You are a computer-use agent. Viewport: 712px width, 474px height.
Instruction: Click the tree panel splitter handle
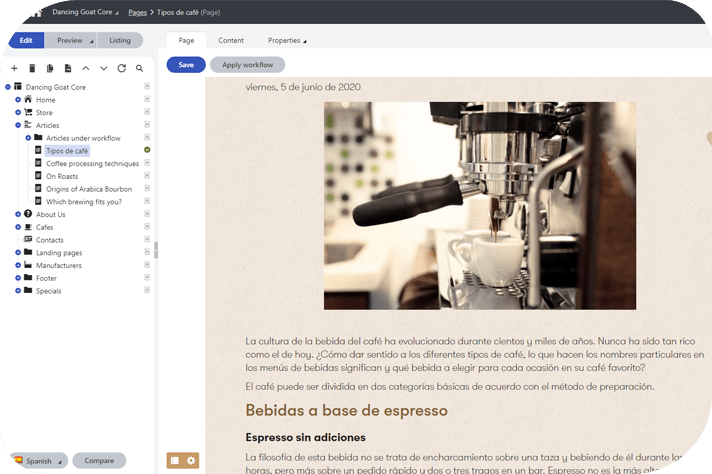point(156,250)
